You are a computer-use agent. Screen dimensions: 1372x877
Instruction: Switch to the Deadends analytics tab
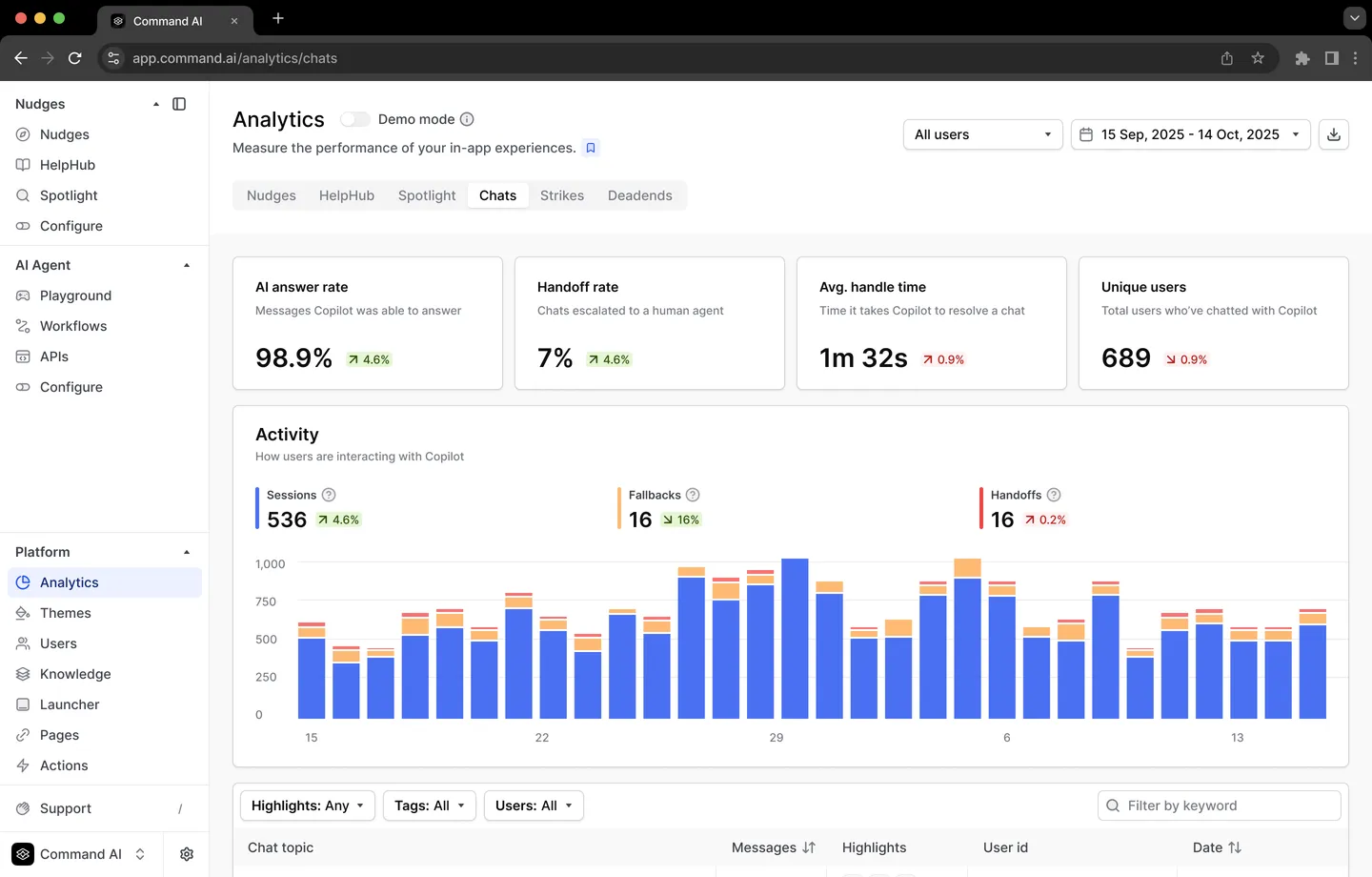(640, 195)
